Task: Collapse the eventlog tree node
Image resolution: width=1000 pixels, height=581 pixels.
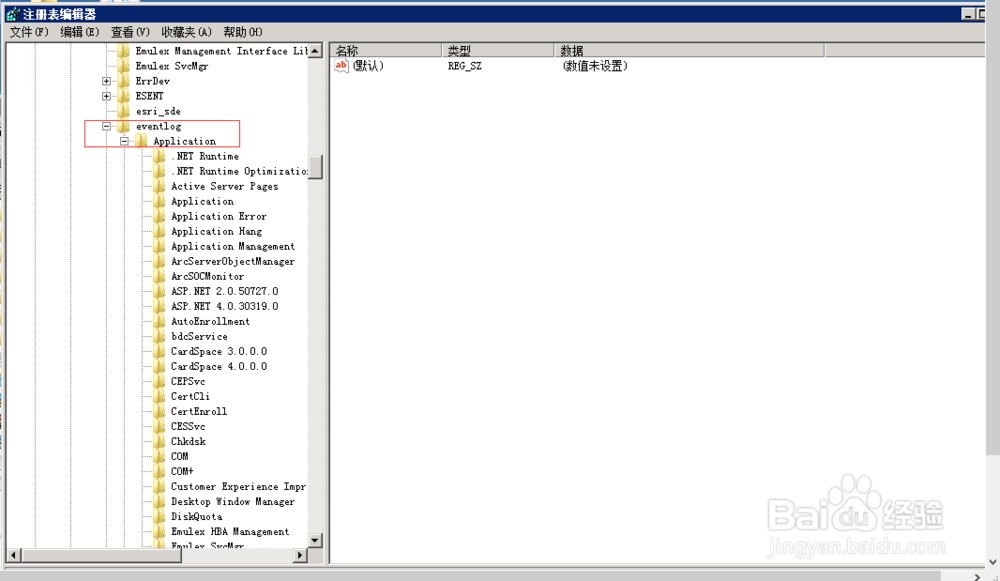Action: [107, 126]
